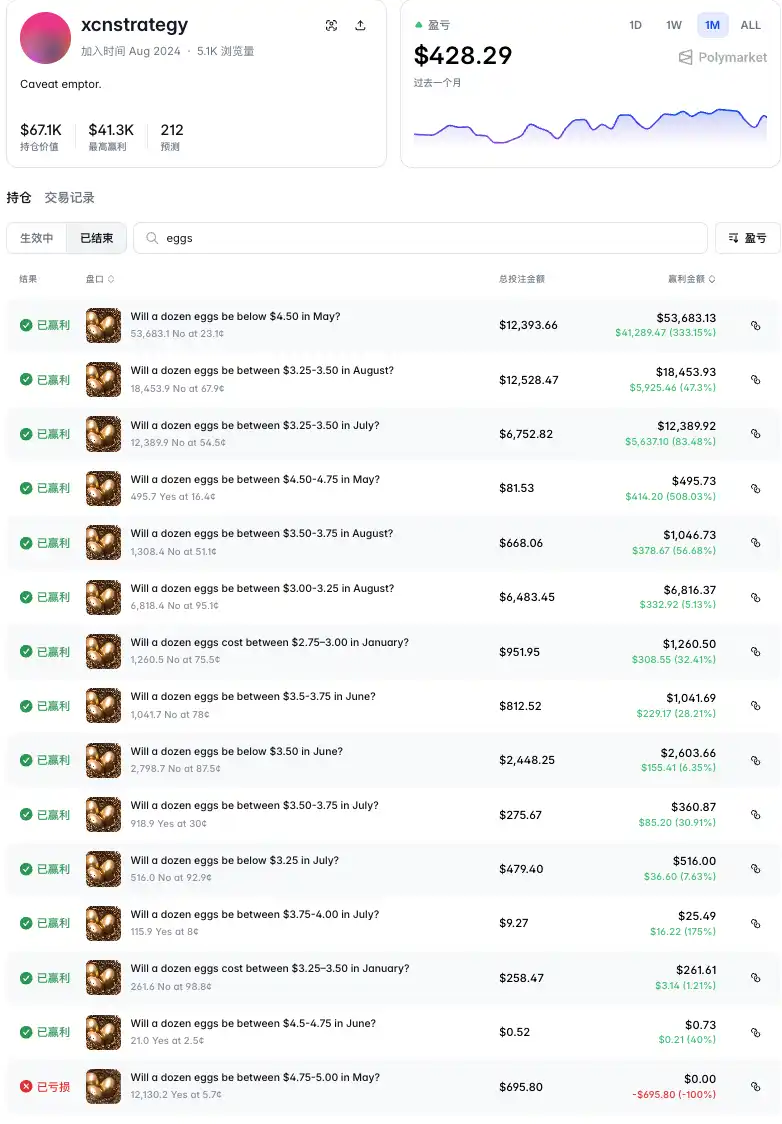Select the ALL time range button
Screen dimensions: 782x1124
click(x=750, y=26)
